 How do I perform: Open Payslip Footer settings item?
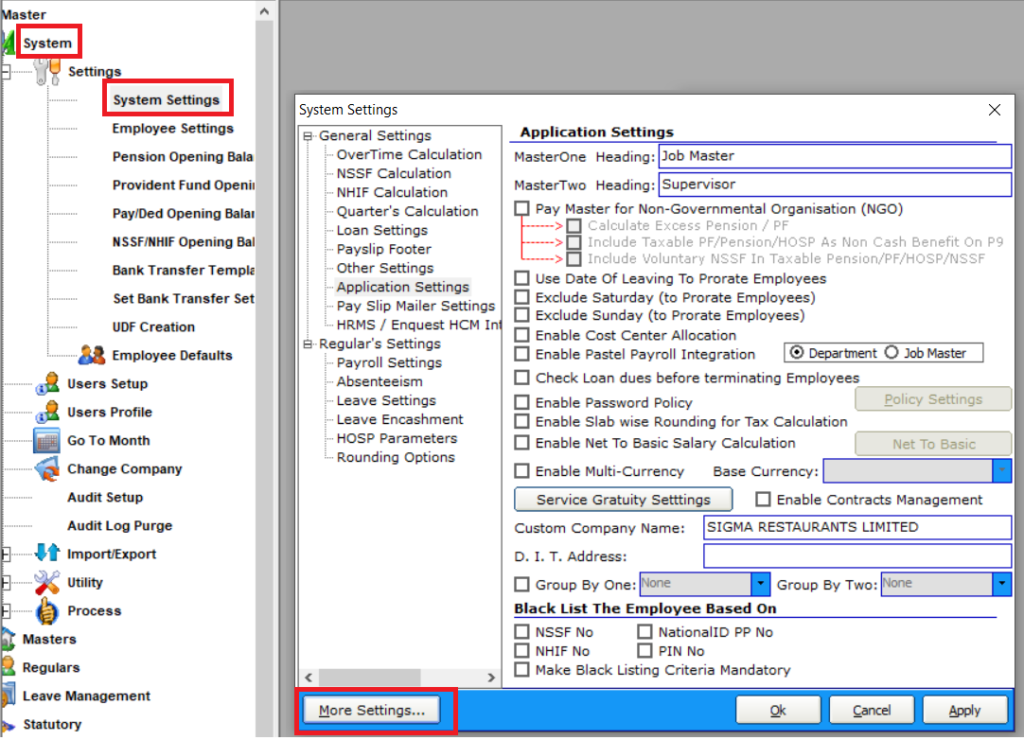[x=384, y=249]
